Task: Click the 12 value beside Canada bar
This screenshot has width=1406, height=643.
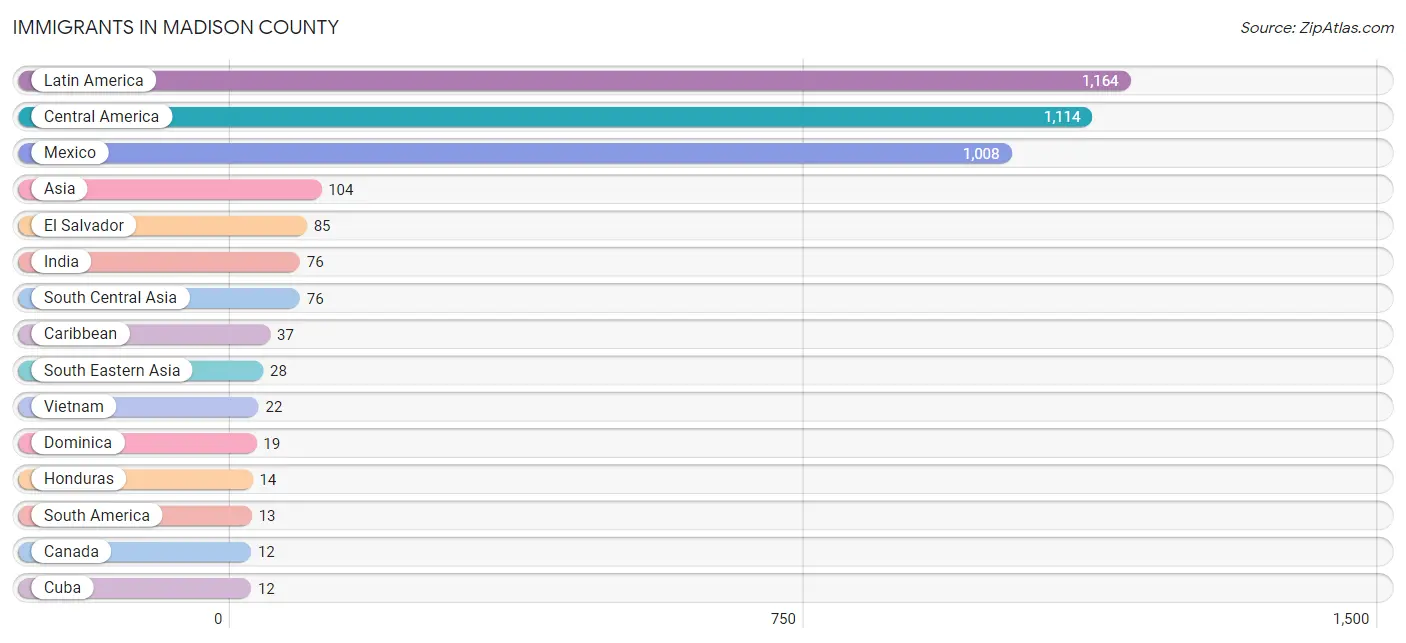Action: (x=266, y=552)
